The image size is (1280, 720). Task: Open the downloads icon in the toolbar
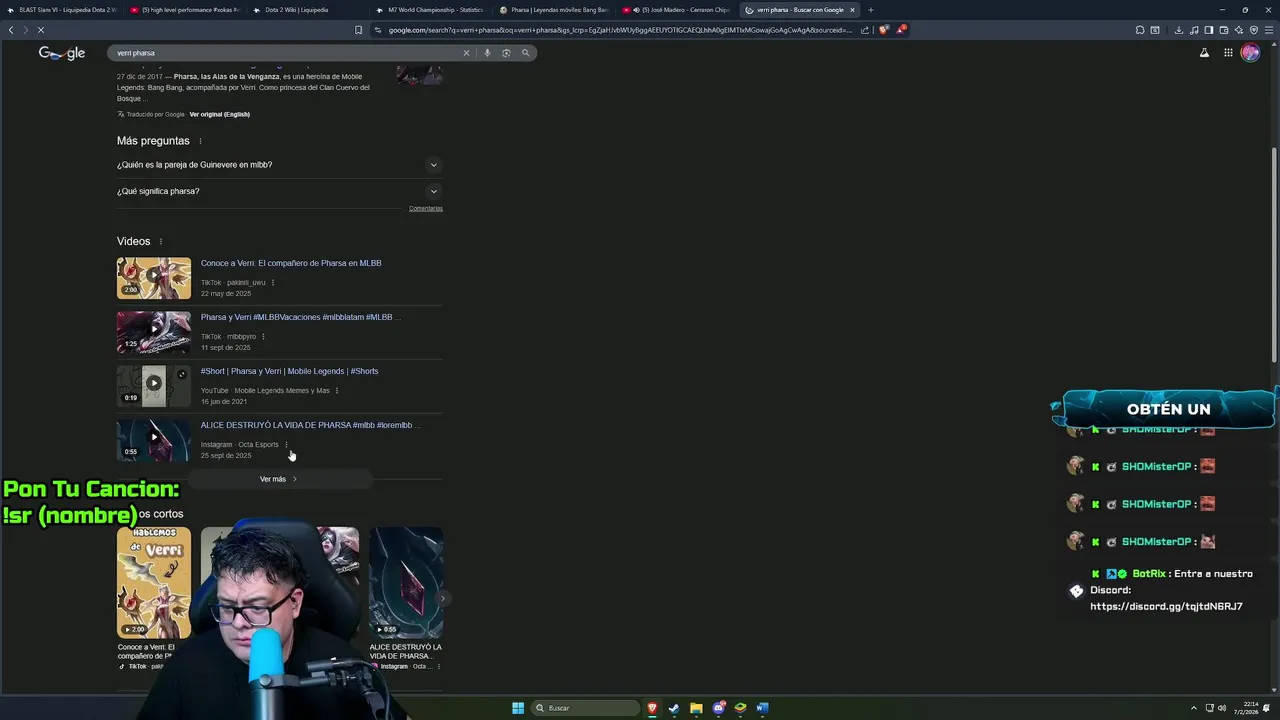coord(1180,30)
